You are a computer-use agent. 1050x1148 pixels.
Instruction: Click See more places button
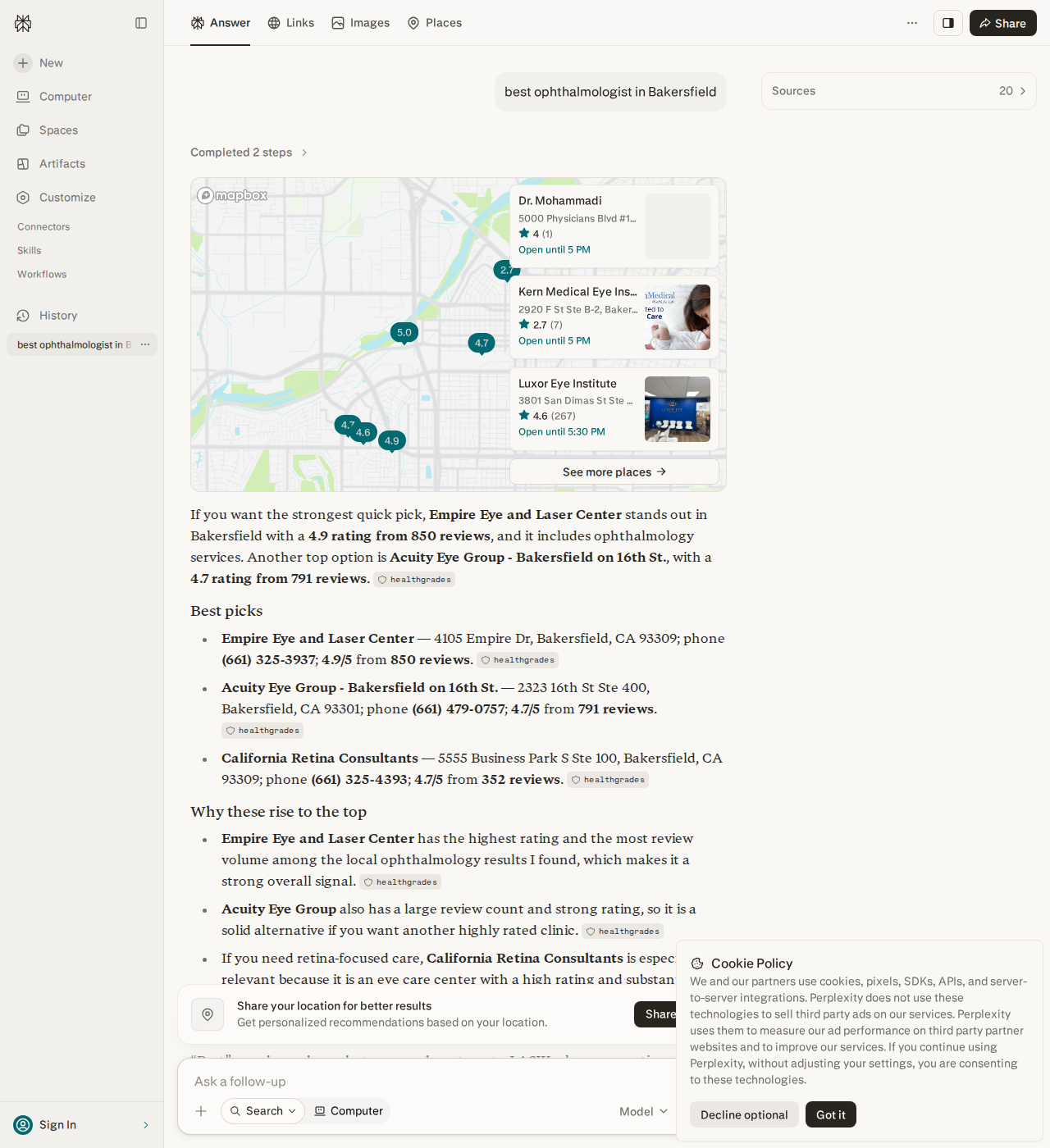(x=614, y=471)
